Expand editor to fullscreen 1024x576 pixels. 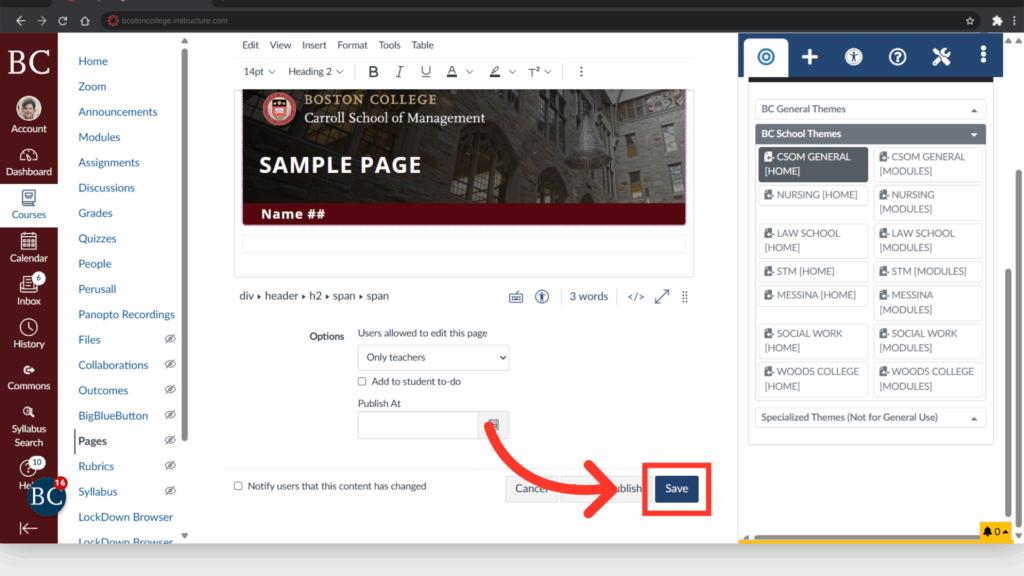(x=662, y=296)
